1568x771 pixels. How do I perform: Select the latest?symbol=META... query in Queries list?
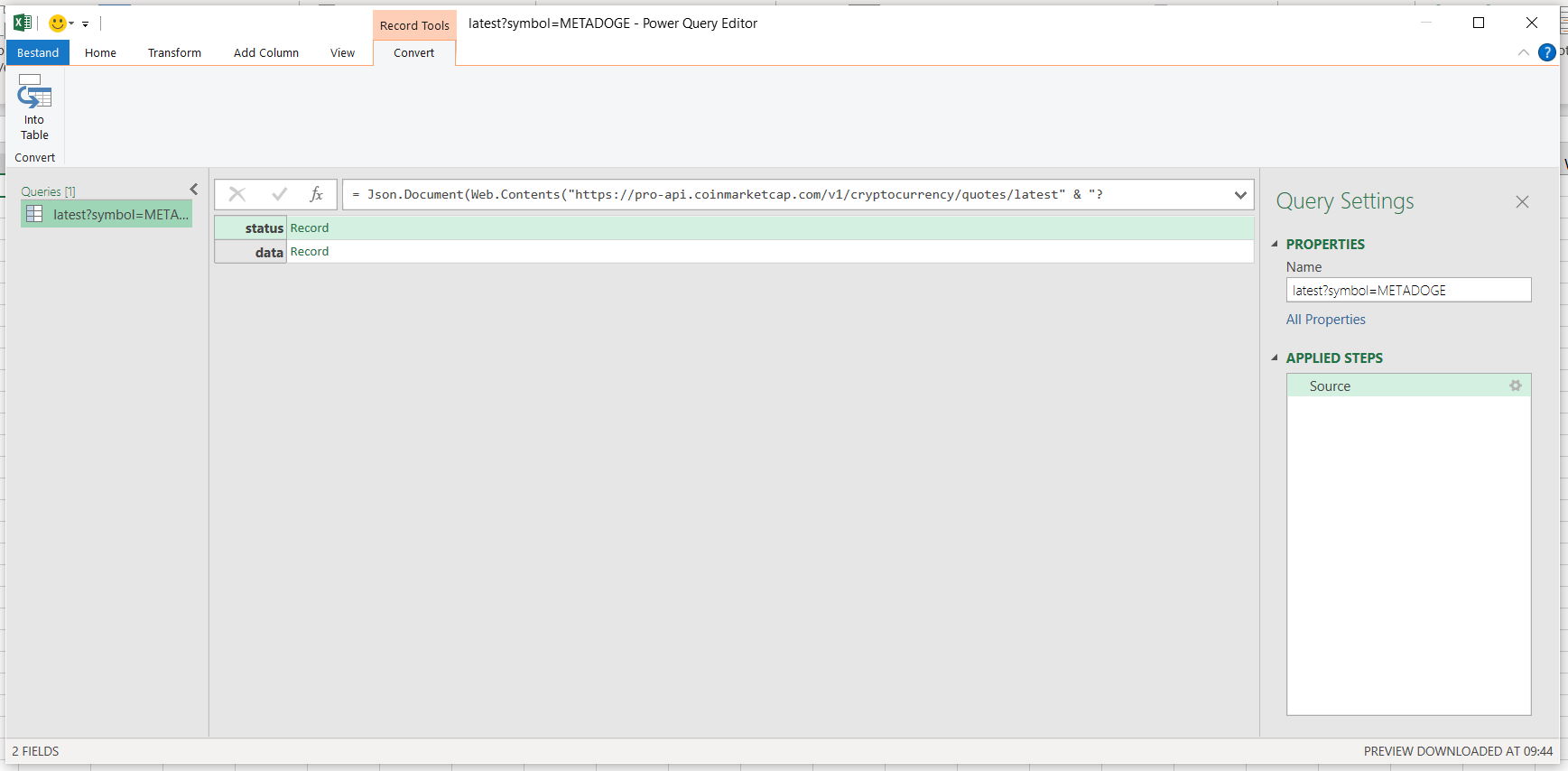click(x=107, y=214)
